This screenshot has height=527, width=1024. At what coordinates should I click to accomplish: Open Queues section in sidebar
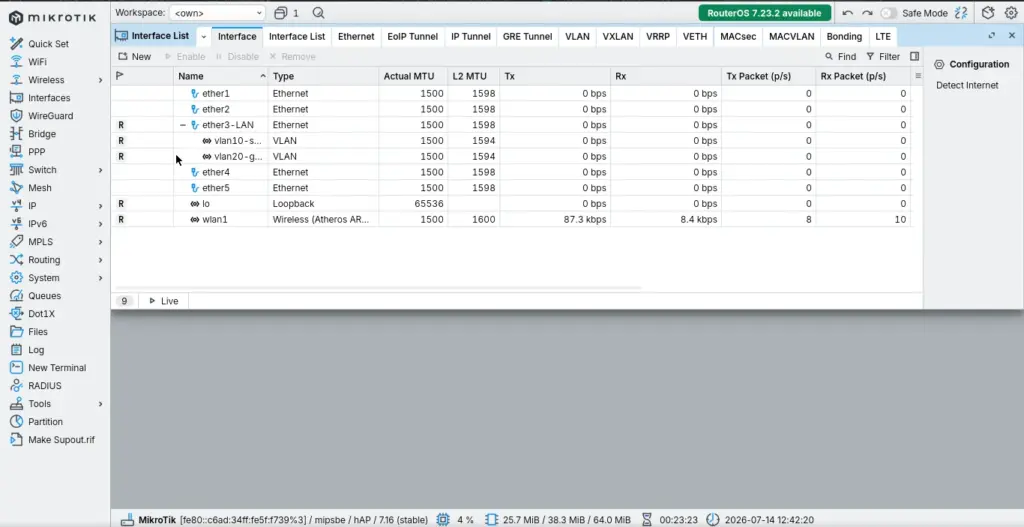click(44, 296)
